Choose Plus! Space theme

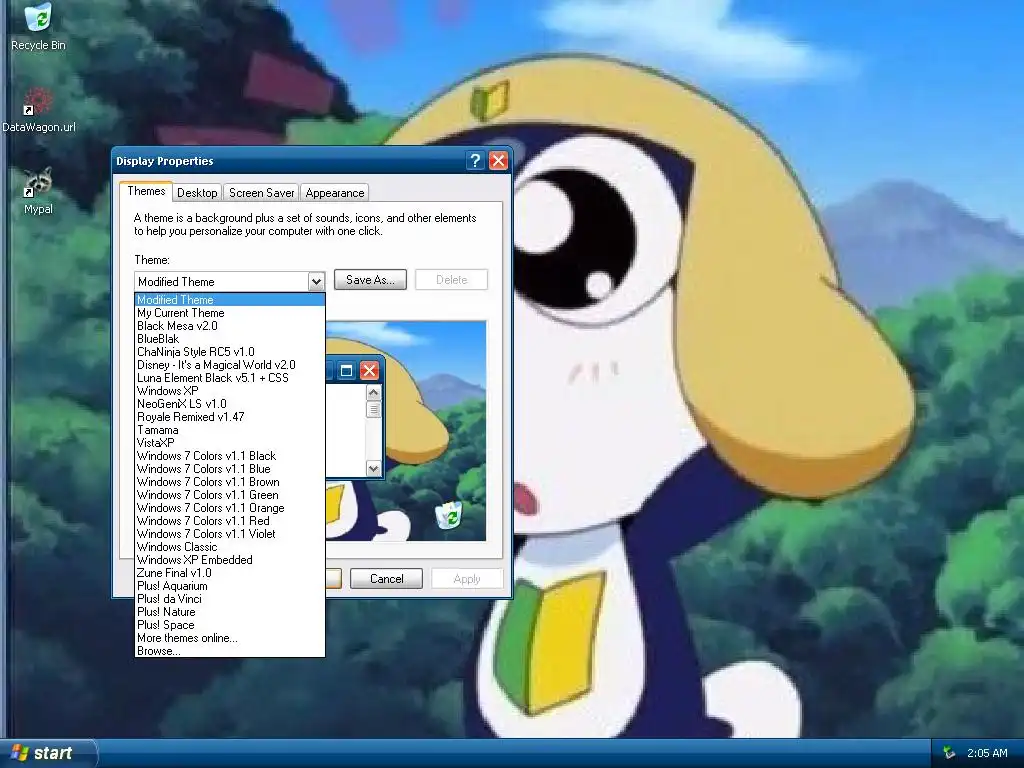pyautogui.click(x=229, y=625)
